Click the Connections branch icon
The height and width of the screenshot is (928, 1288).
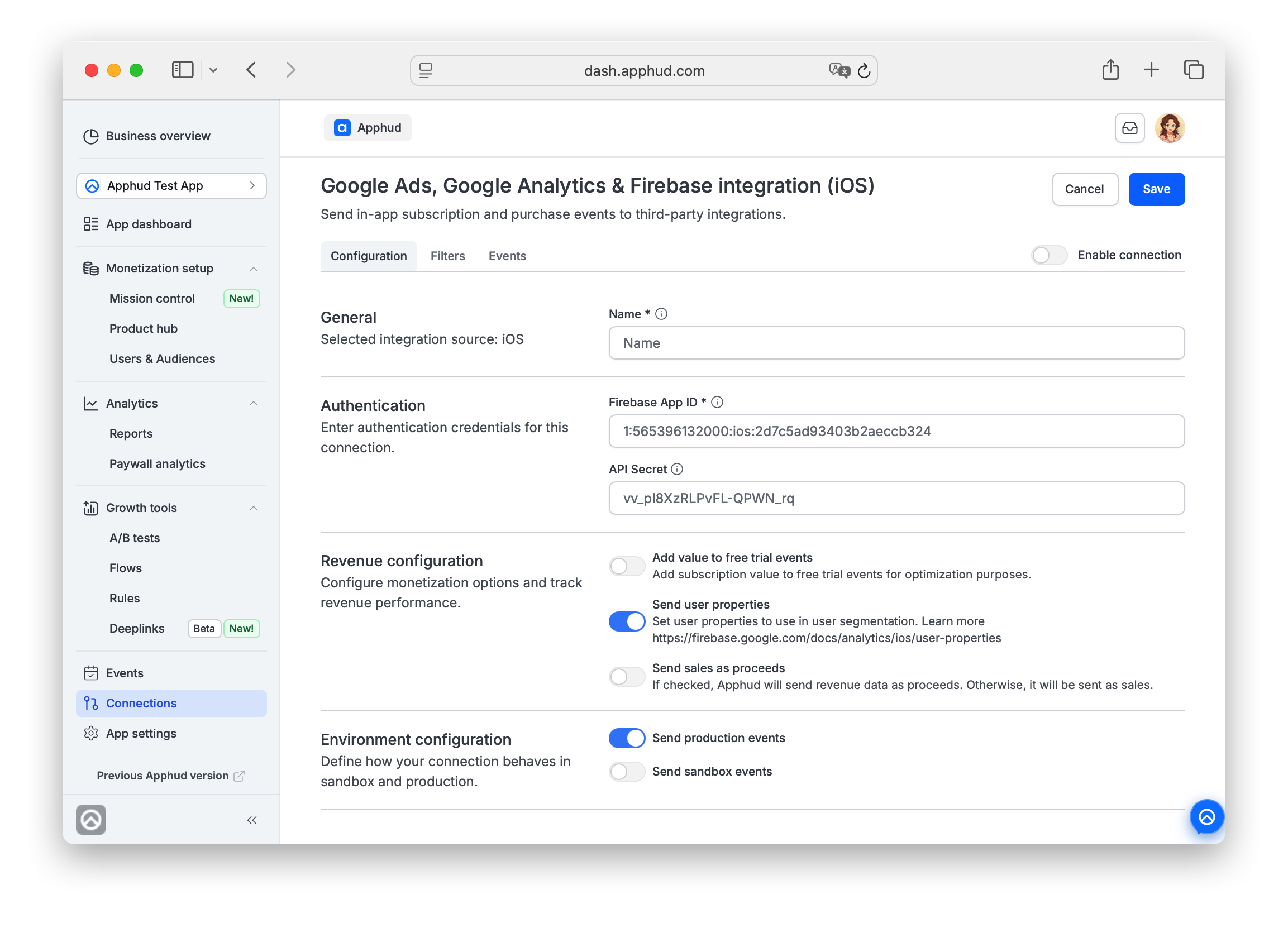[x=91, y=703]
